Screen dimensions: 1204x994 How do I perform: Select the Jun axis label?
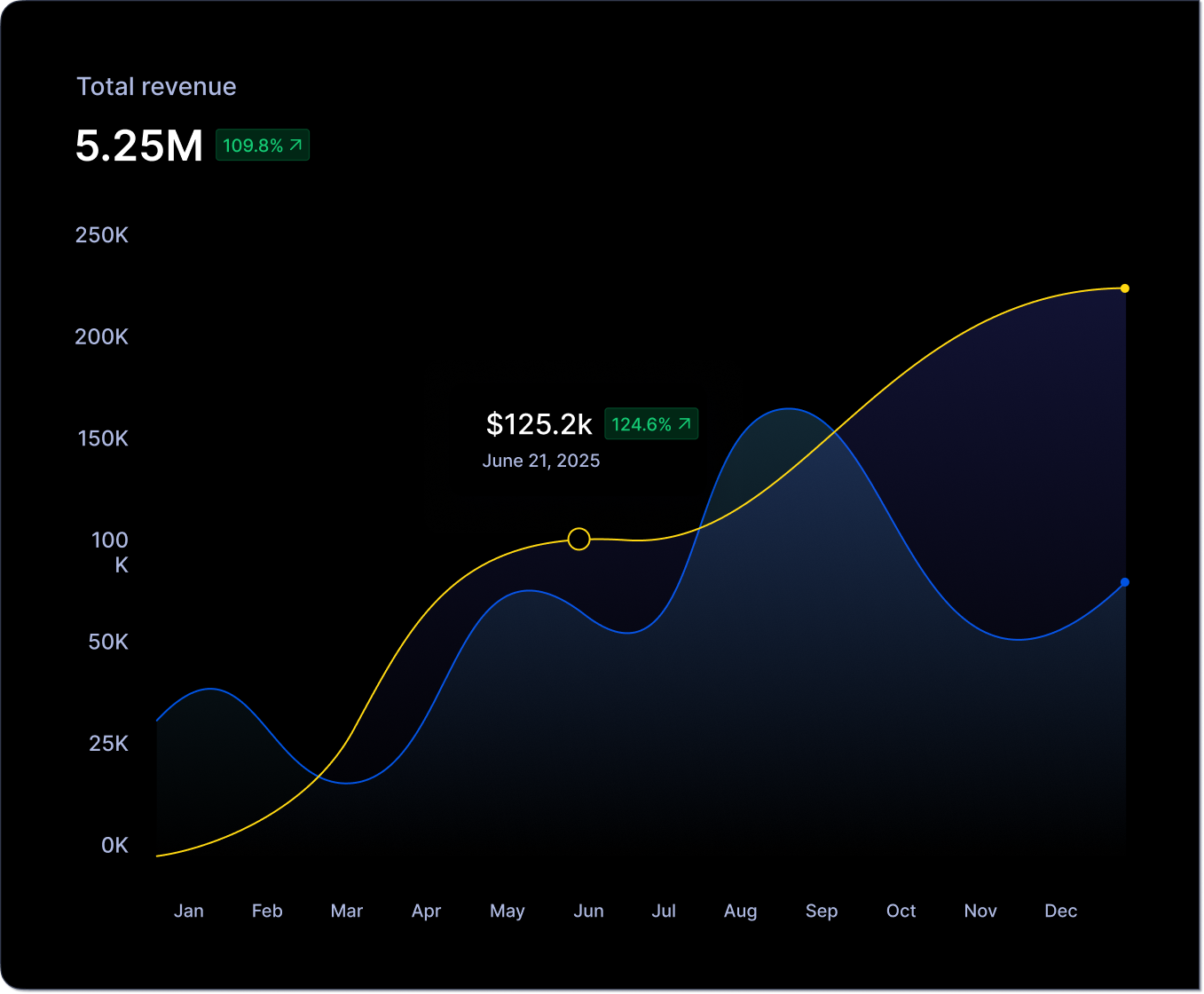click(588, 911)
